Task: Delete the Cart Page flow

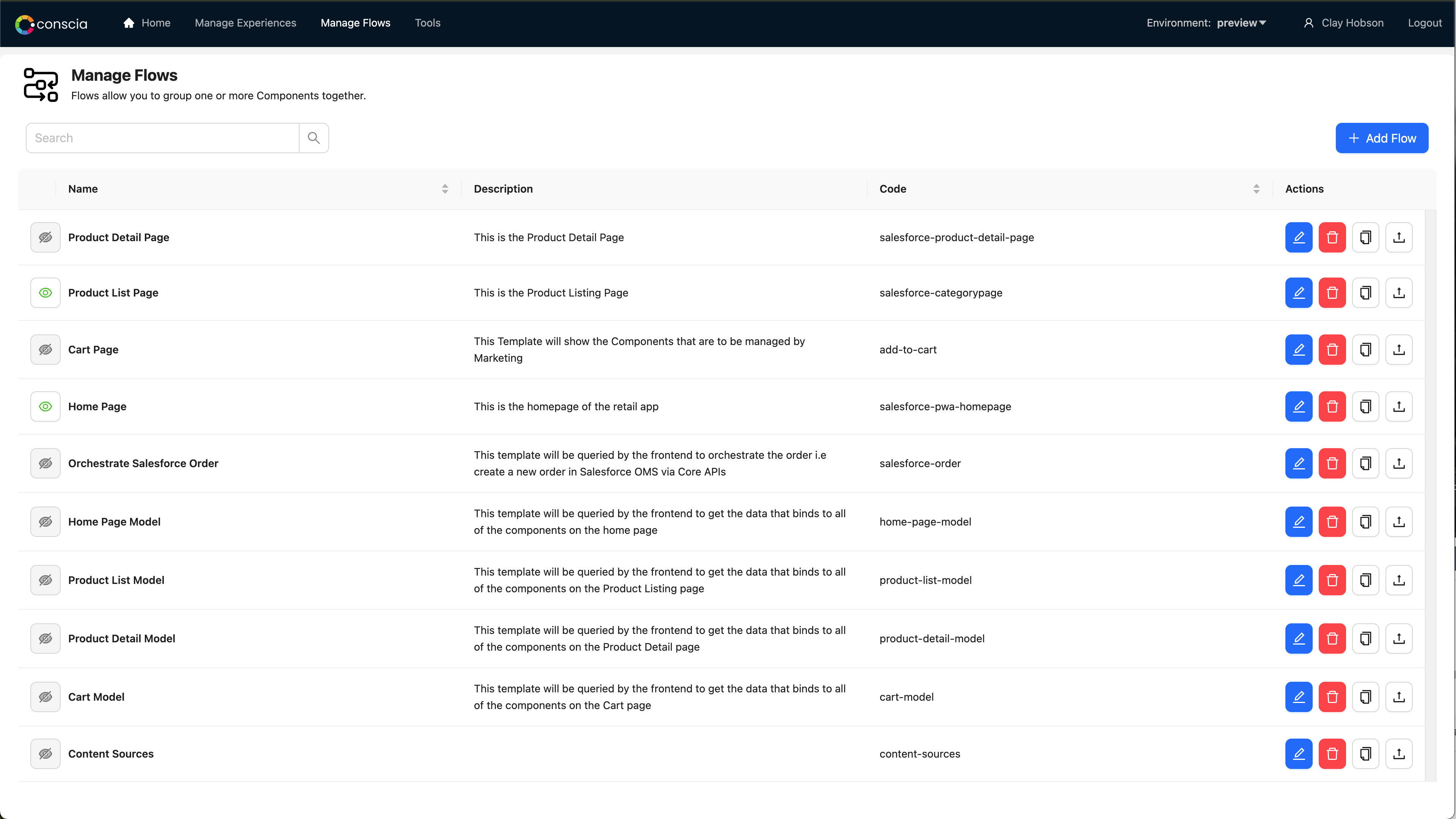Action: (x=1332, y=349)
